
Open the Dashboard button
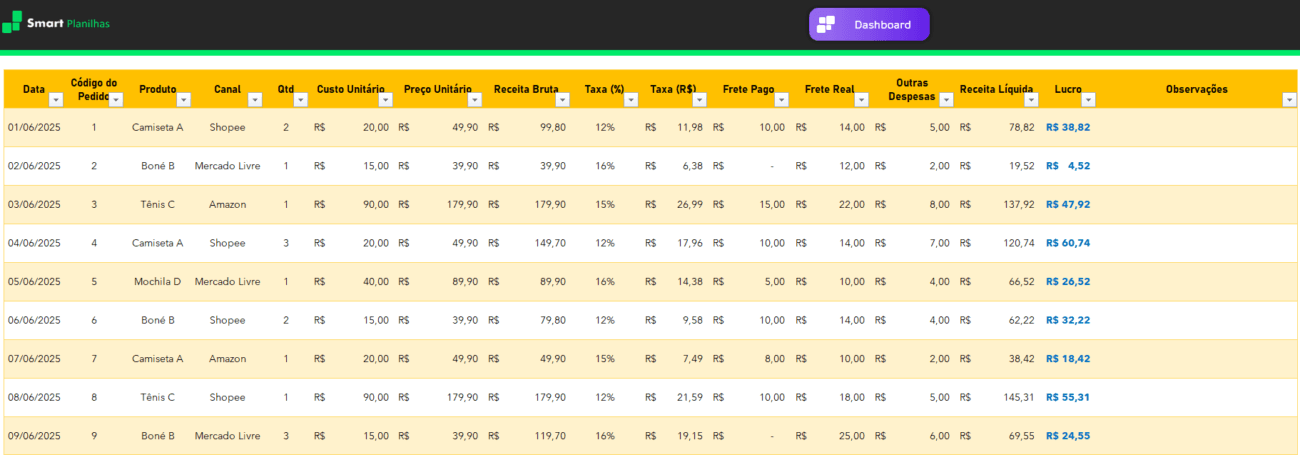(x=869, y=25)
